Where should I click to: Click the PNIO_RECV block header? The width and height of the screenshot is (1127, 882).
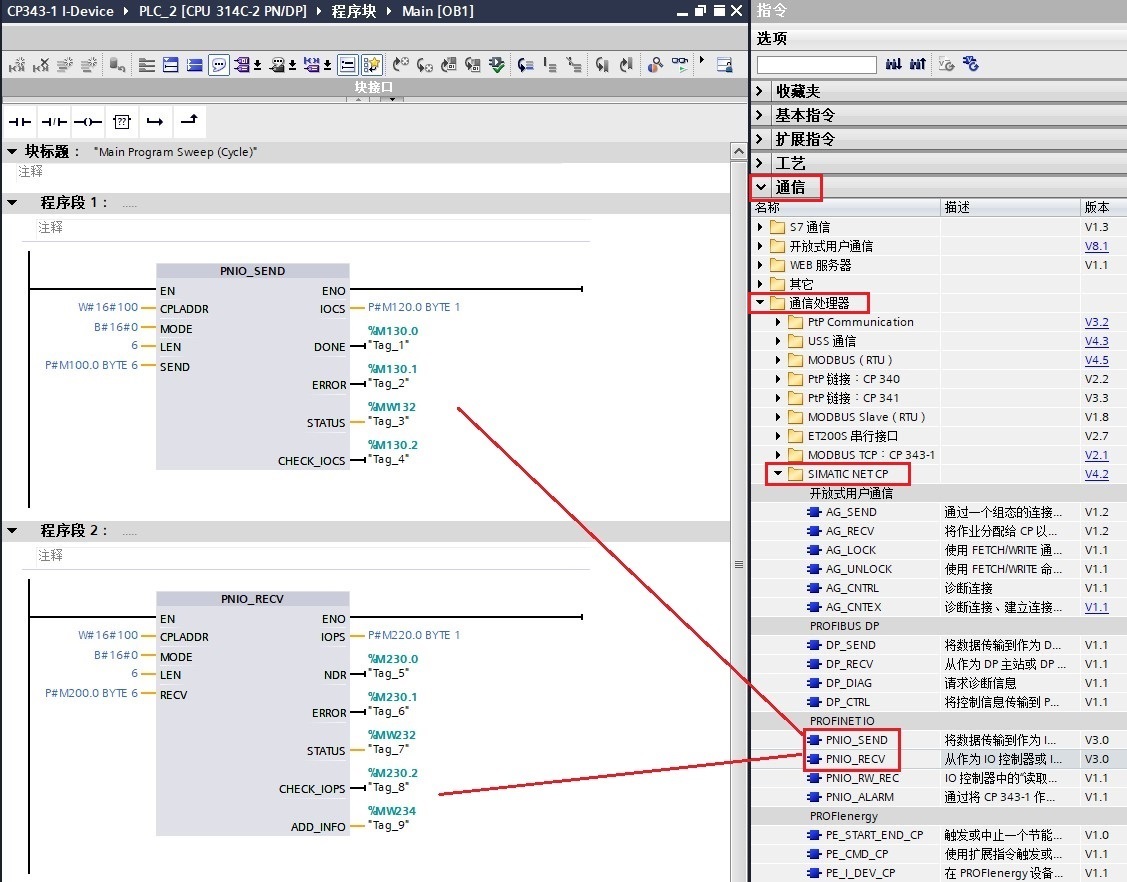(x=252, y=599)
